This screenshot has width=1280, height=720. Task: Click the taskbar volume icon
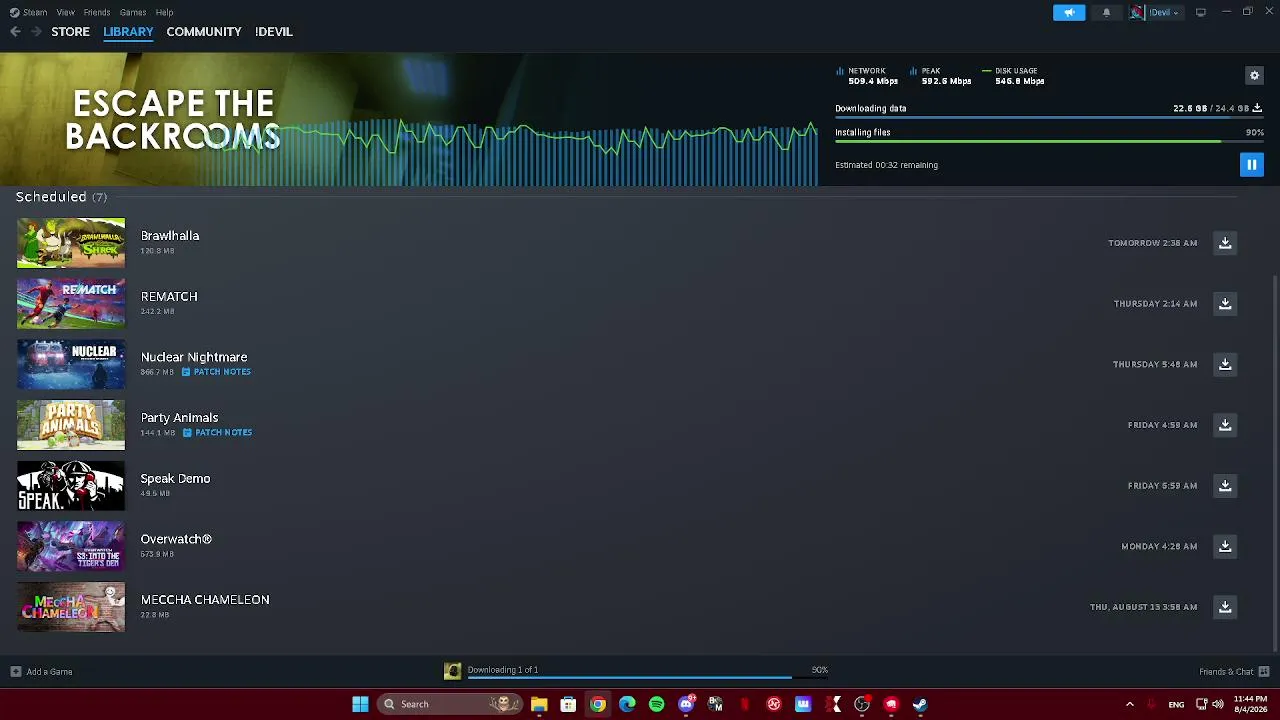(x=1218, y=704)
